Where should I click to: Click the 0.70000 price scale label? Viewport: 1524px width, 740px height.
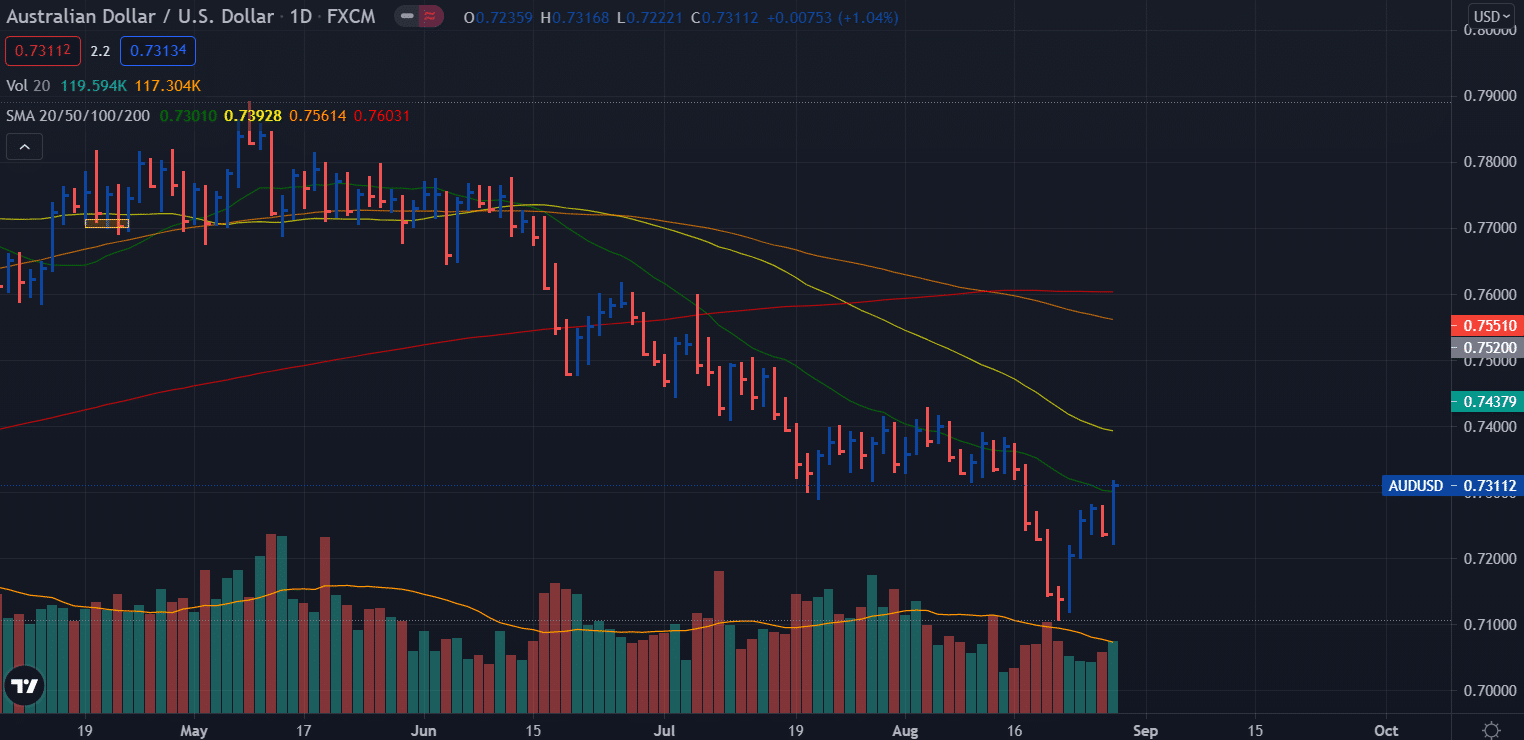coord(1490,690)
